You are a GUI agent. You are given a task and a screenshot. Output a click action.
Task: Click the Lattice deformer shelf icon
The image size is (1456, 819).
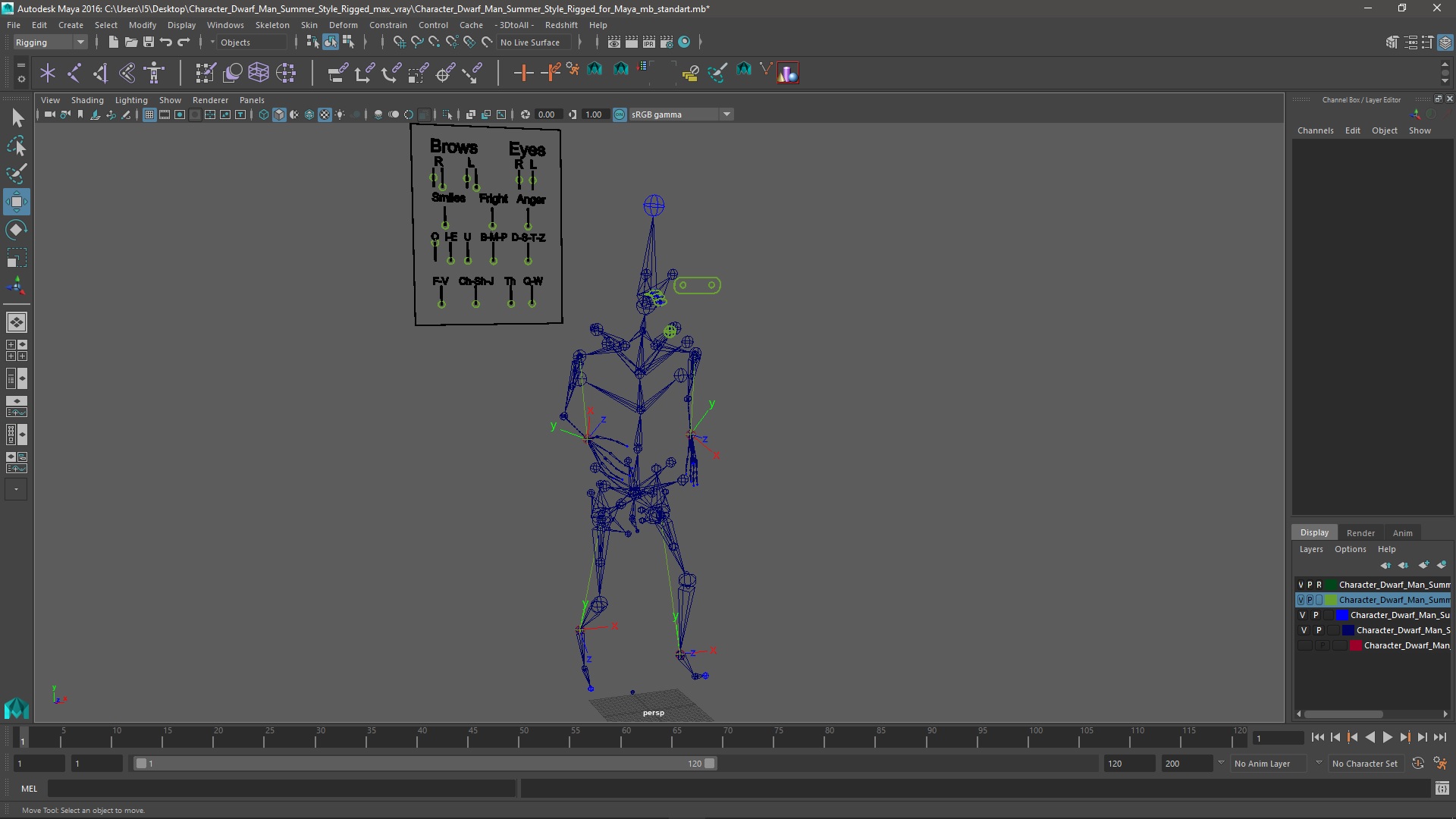tap(259, 73)
